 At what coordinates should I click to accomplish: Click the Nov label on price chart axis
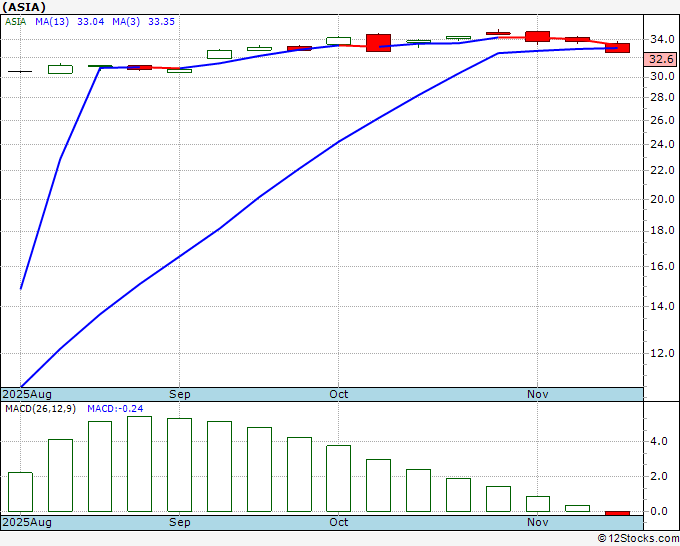(537, 394)
